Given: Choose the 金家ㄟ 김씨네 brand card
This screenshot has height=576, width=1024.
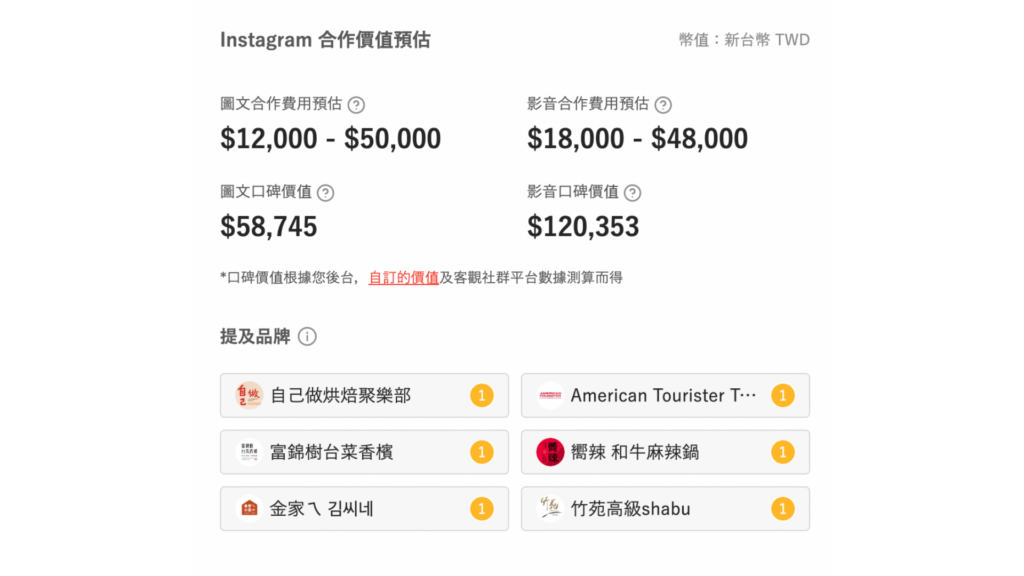Looking at the screenshot, I should click(364, 509).
